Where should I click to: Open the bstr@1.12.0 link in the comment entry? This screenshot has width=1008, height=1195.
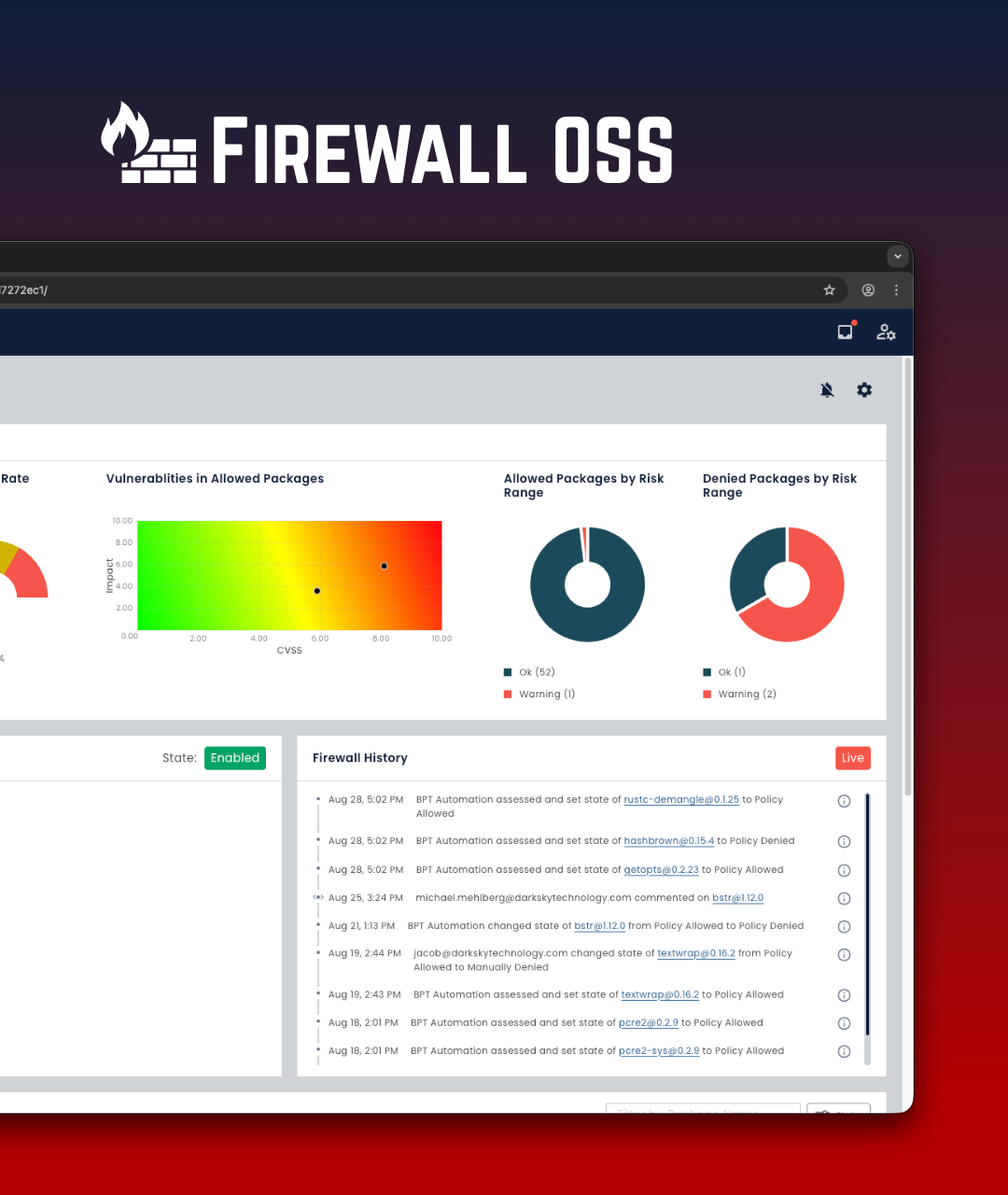pyautogui.click(x=738, y=898)
